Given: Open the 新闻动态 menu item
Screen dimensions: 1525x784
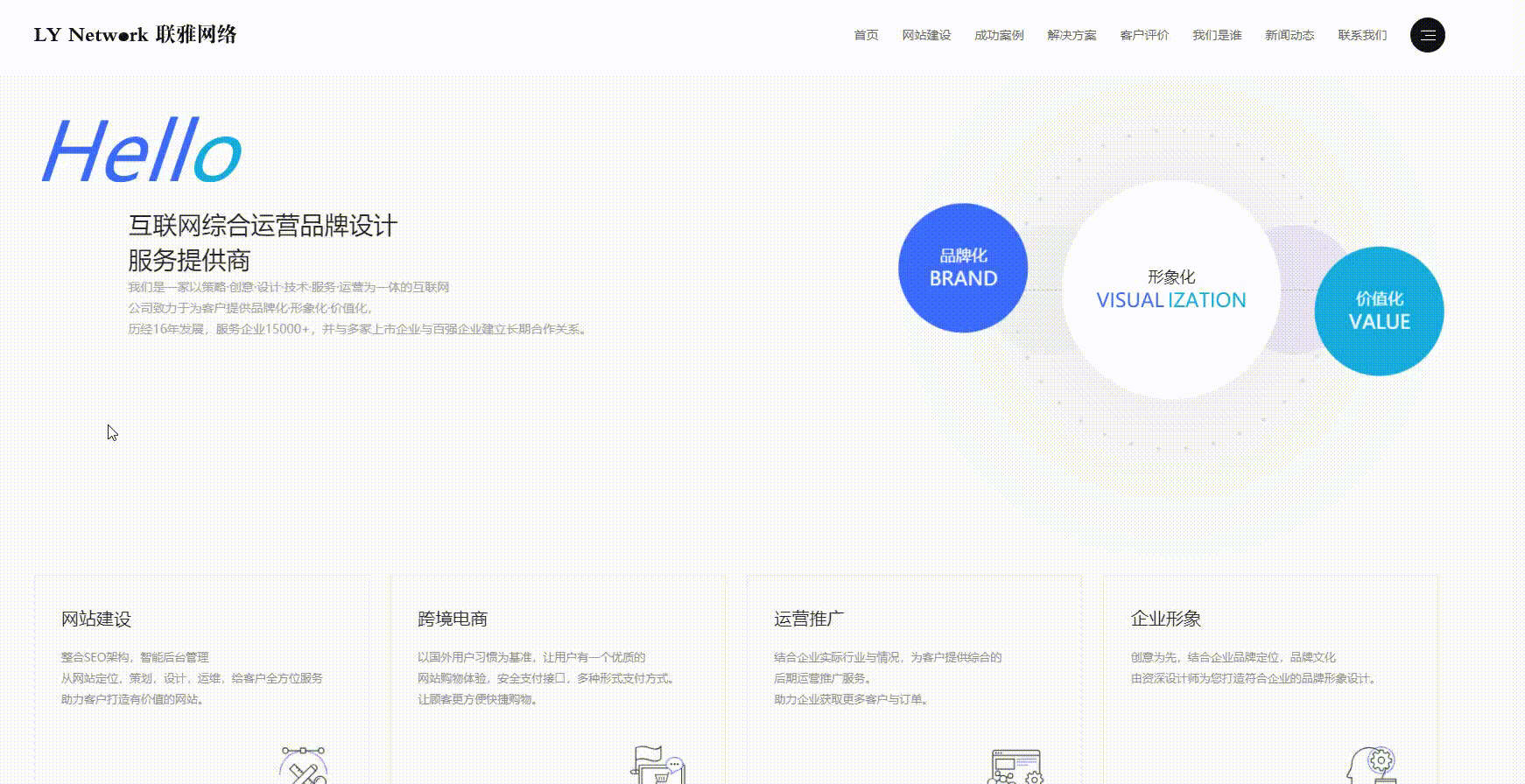Looking at the screenshot, I should tap(1290, 35).
